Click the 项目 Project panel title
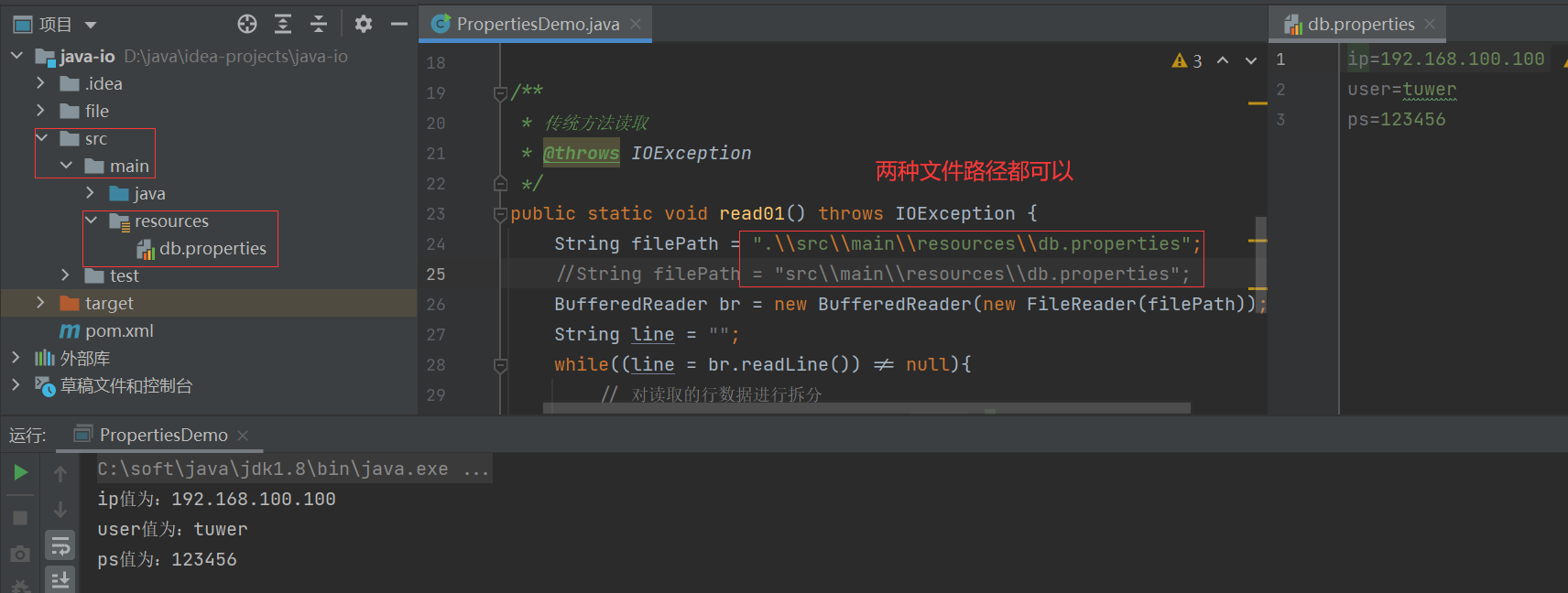1568x593 pixels. 55,25
